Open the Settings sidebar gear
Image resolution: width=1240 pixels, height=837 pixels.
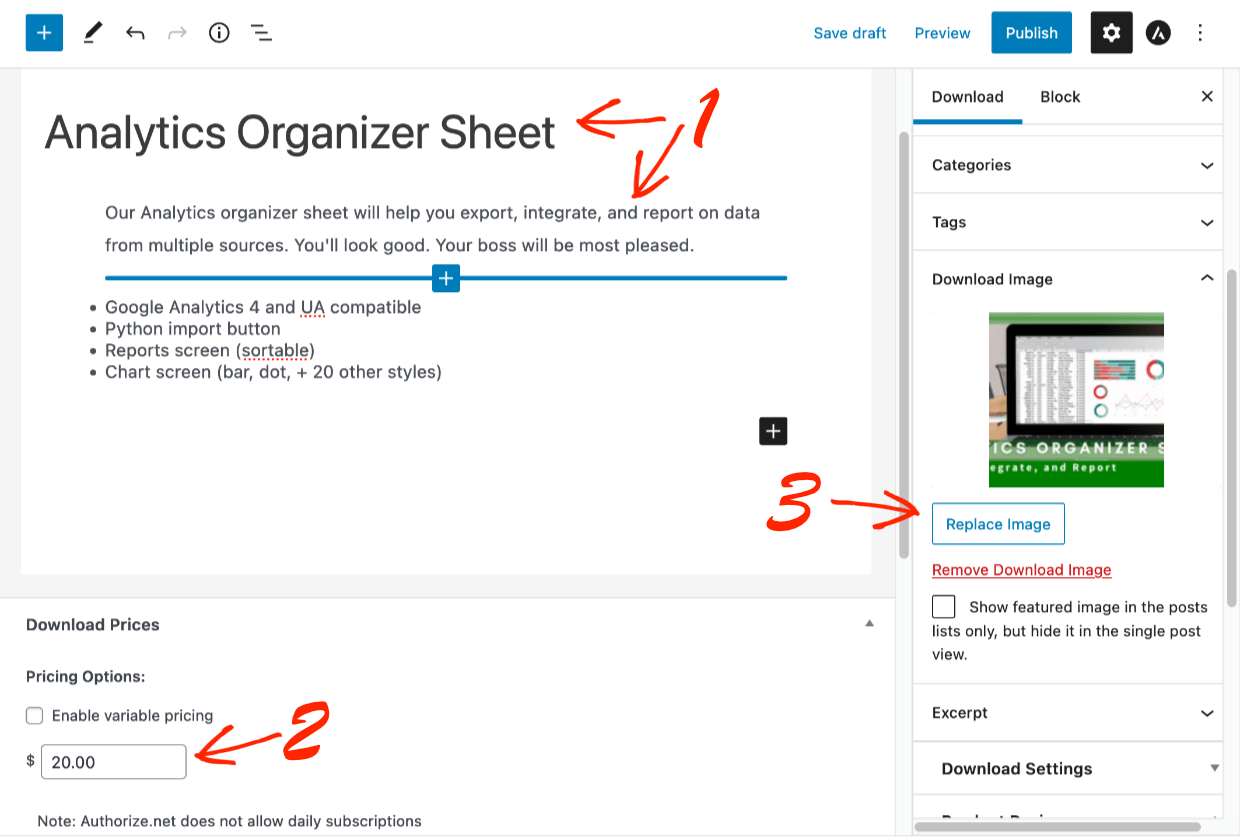(1111, 32)
